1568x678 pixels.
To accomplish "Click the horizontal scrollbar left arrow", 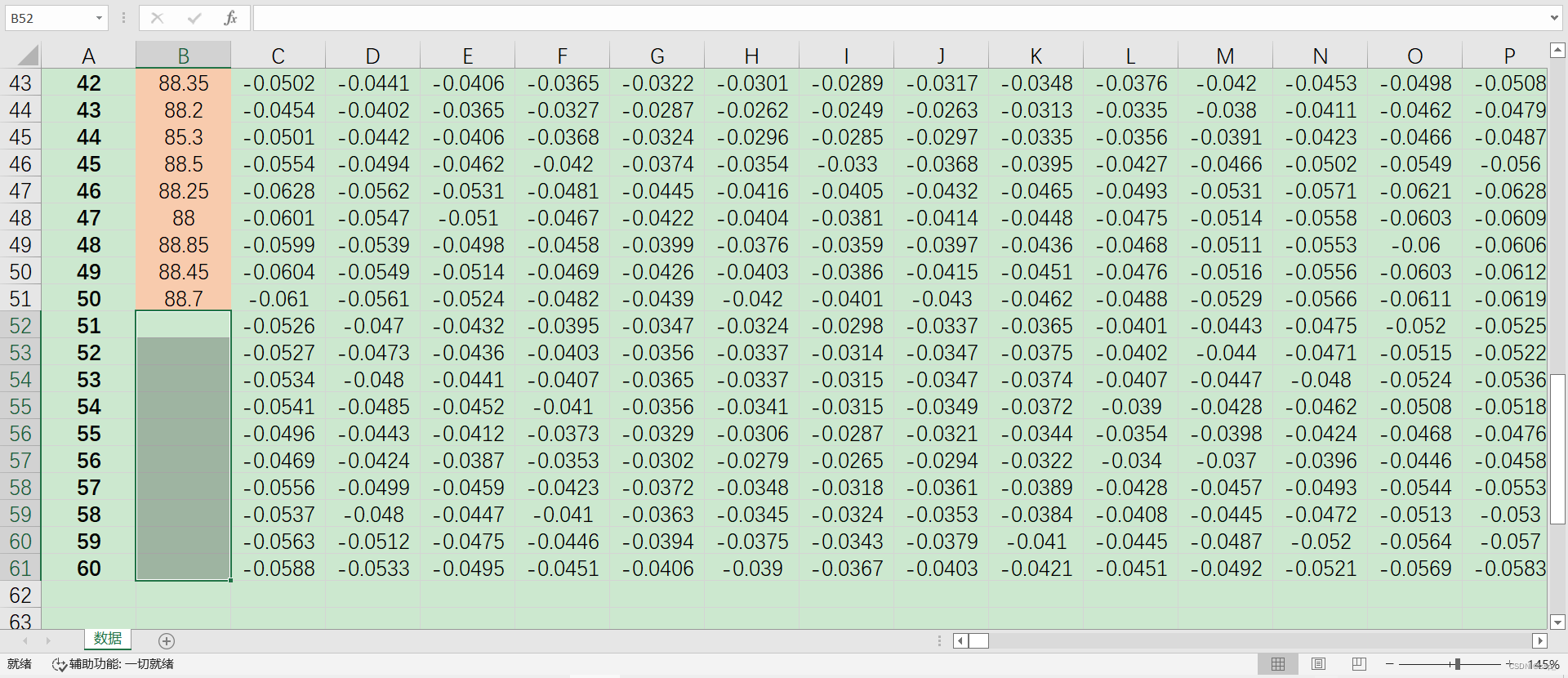I will [x=960, y=641].
